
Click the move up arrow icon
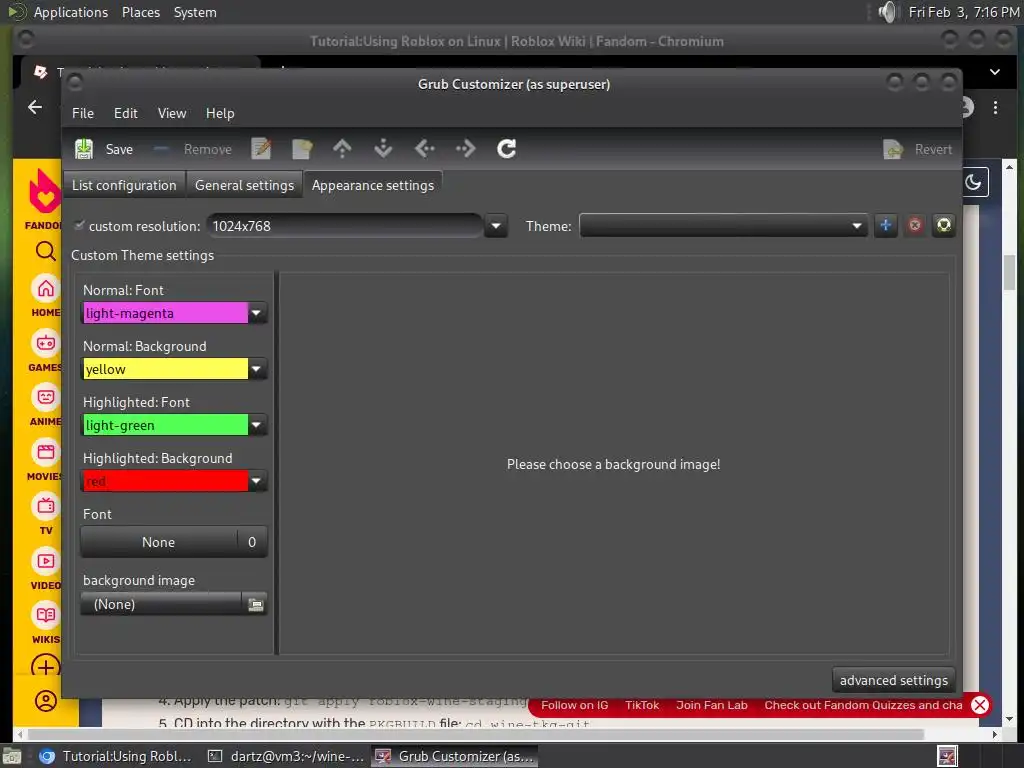pos(342,149)
